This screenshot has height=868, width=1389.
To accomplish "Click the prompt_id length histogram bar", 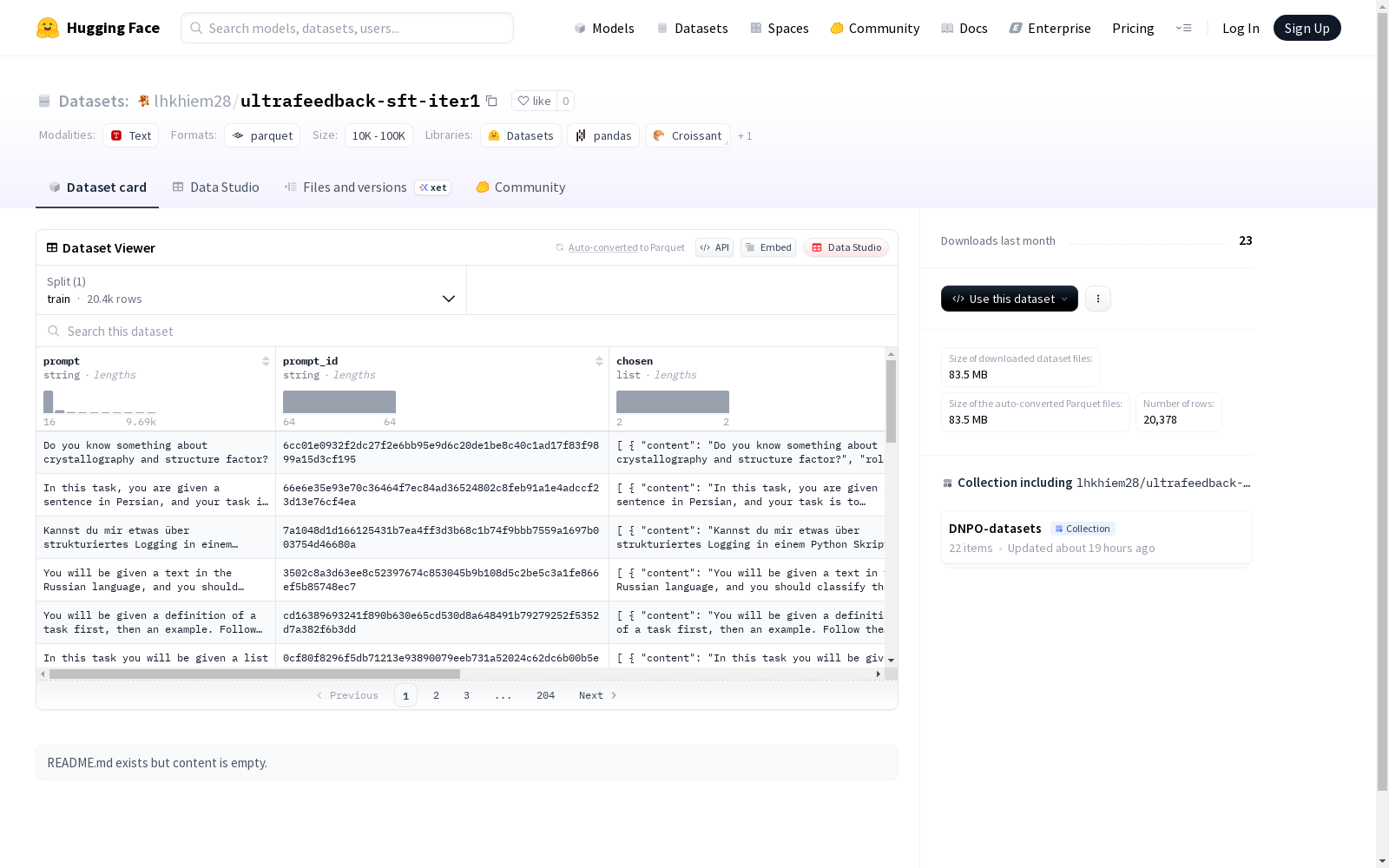I will tap(339, 402).
